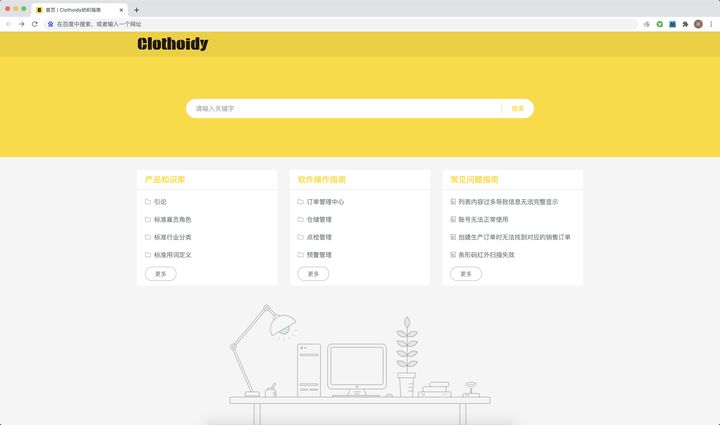Open 标准雇员角色 entry

[172, 219]
